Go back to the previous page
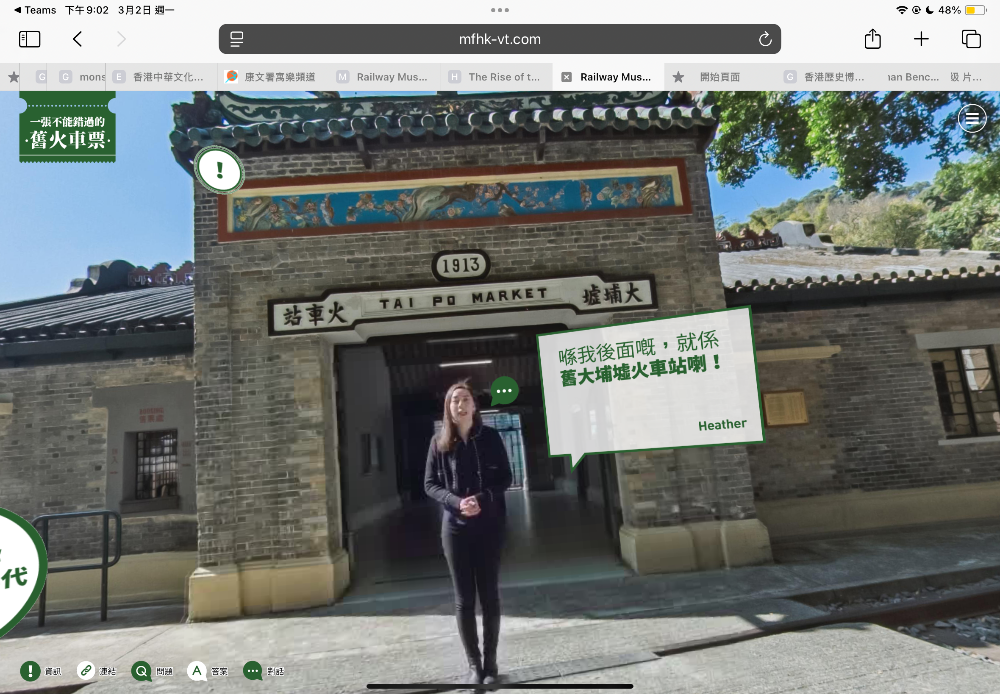The height and width of the screenshot is (694, 1000). point(77,39)
